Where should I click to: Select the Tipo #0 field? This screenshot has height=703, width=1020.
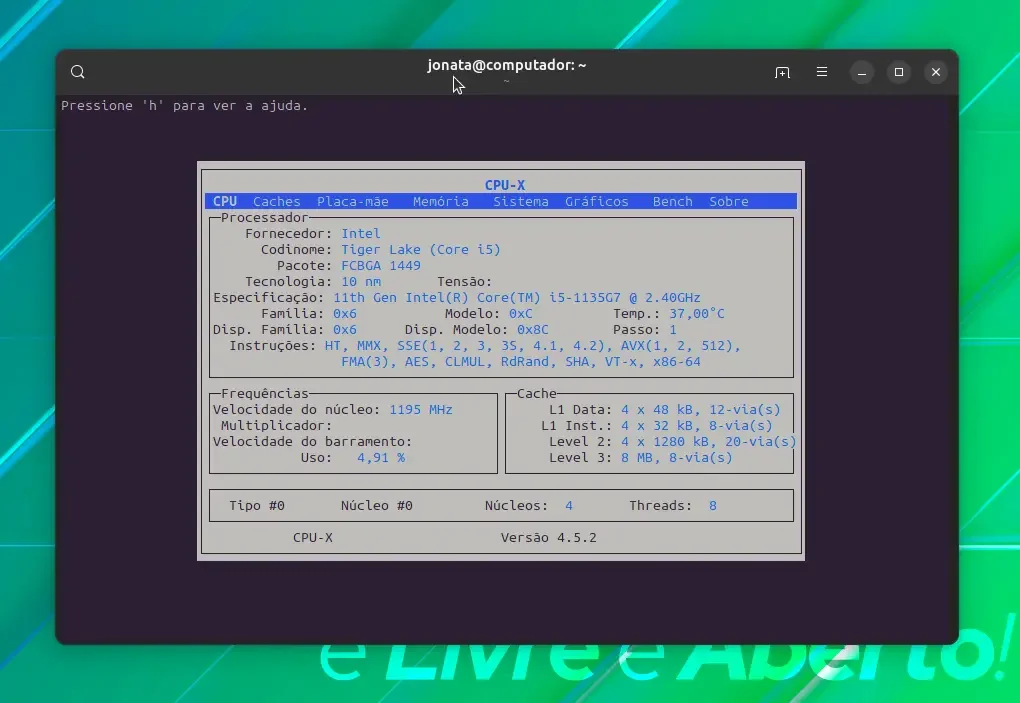(x=256, y=506)
